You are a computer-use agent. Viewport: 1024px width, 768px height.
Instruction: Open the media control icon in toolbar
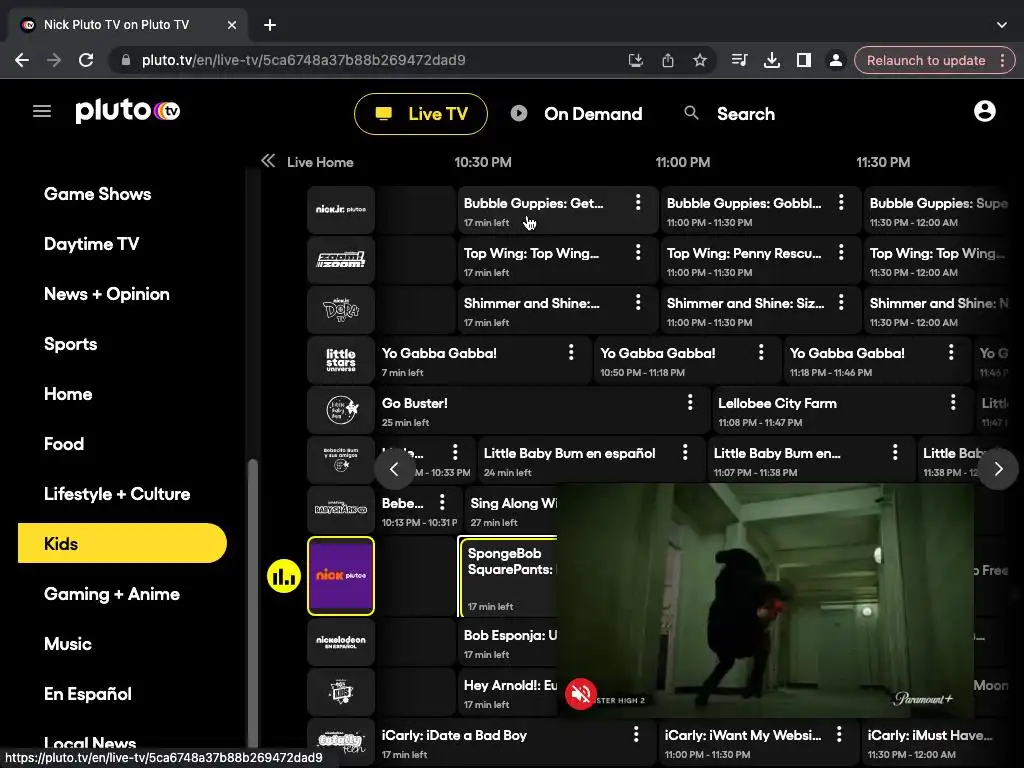pos(739,60)
